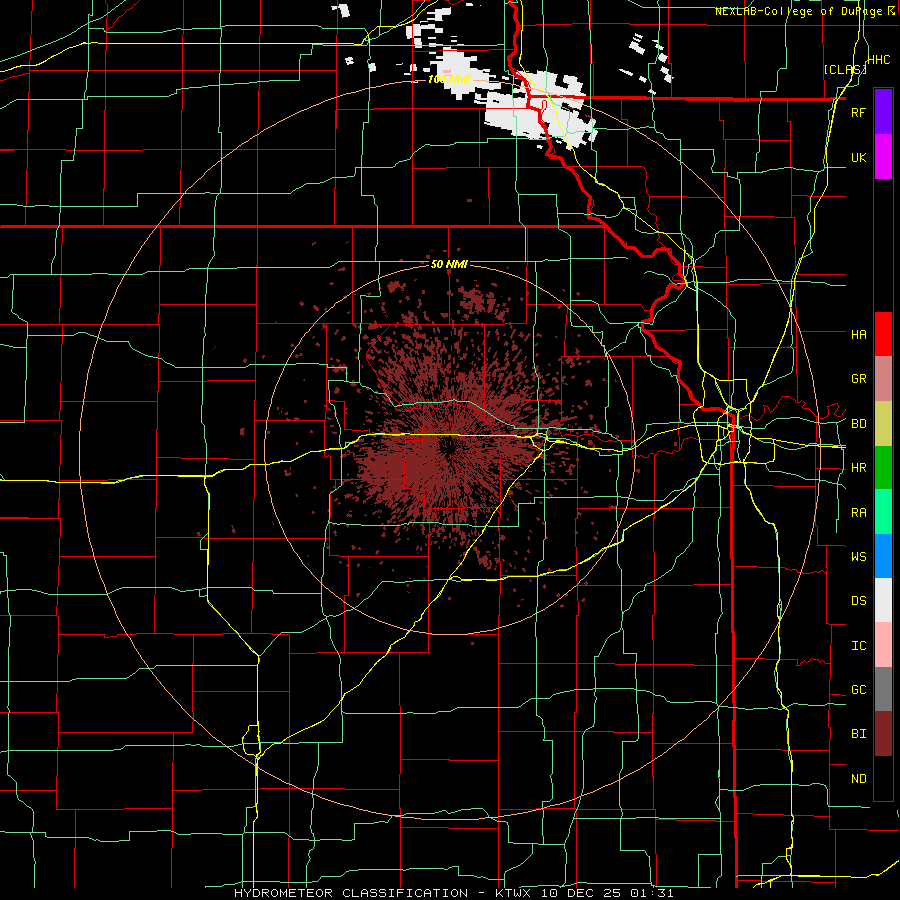Click the UK legend label
900x900 pixels.
(858, 157)
